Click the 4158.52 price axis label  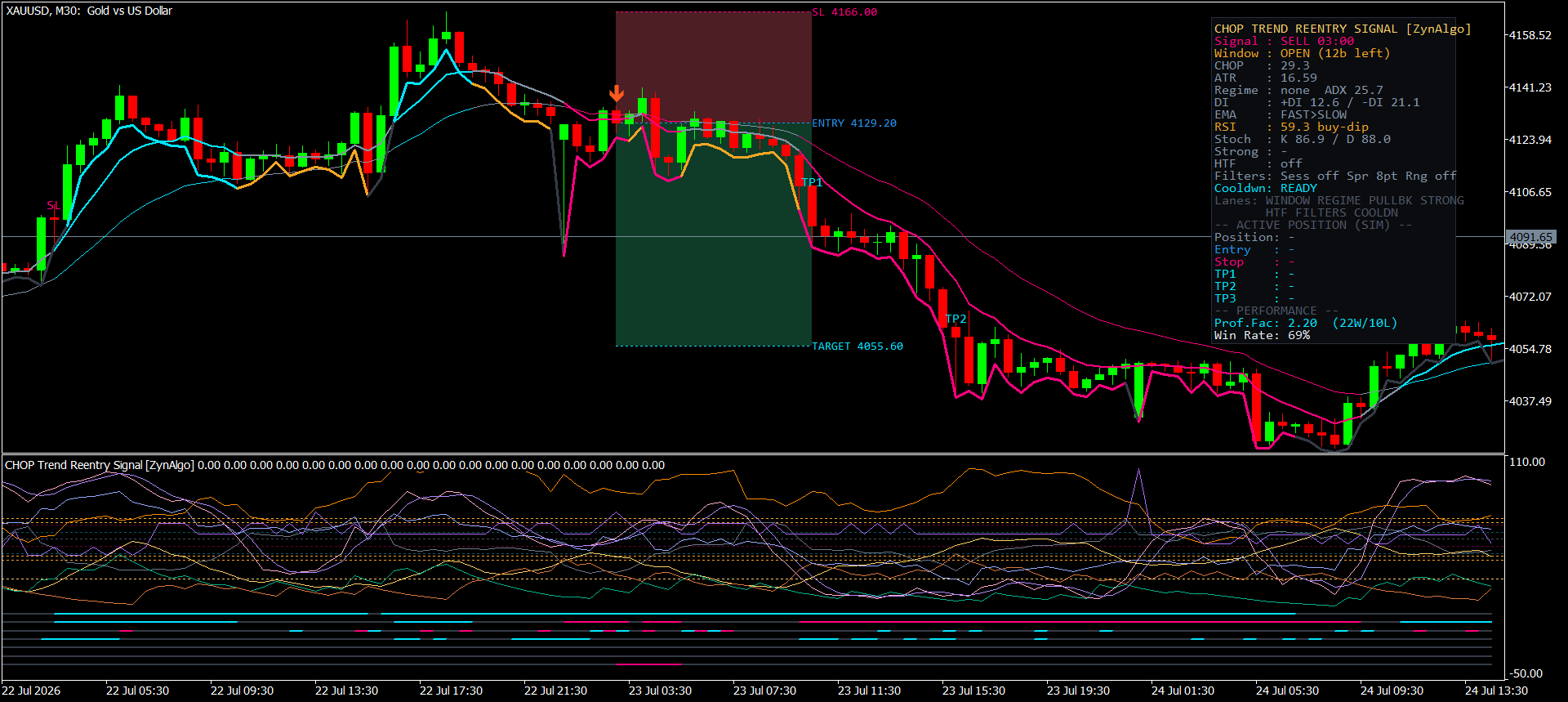coord(1530,35)
